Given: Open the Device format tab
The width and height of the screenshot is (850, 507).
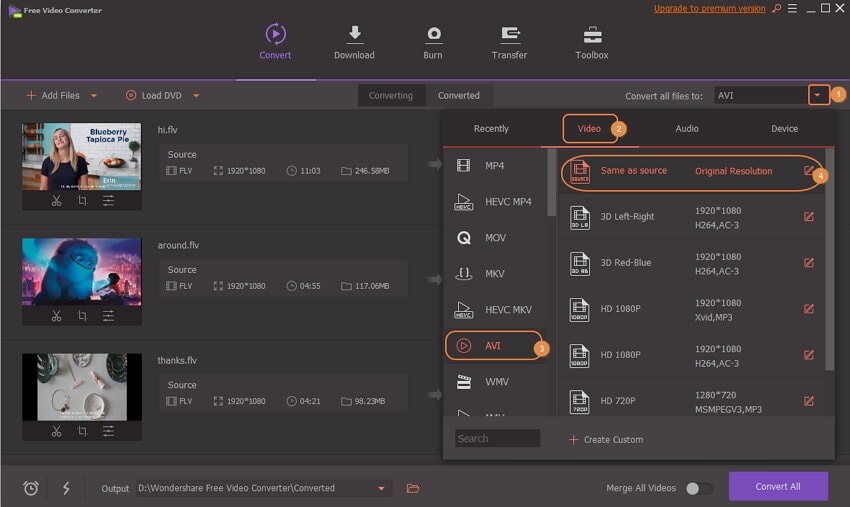Looking at the screenshot, I should tap(784, 129).
